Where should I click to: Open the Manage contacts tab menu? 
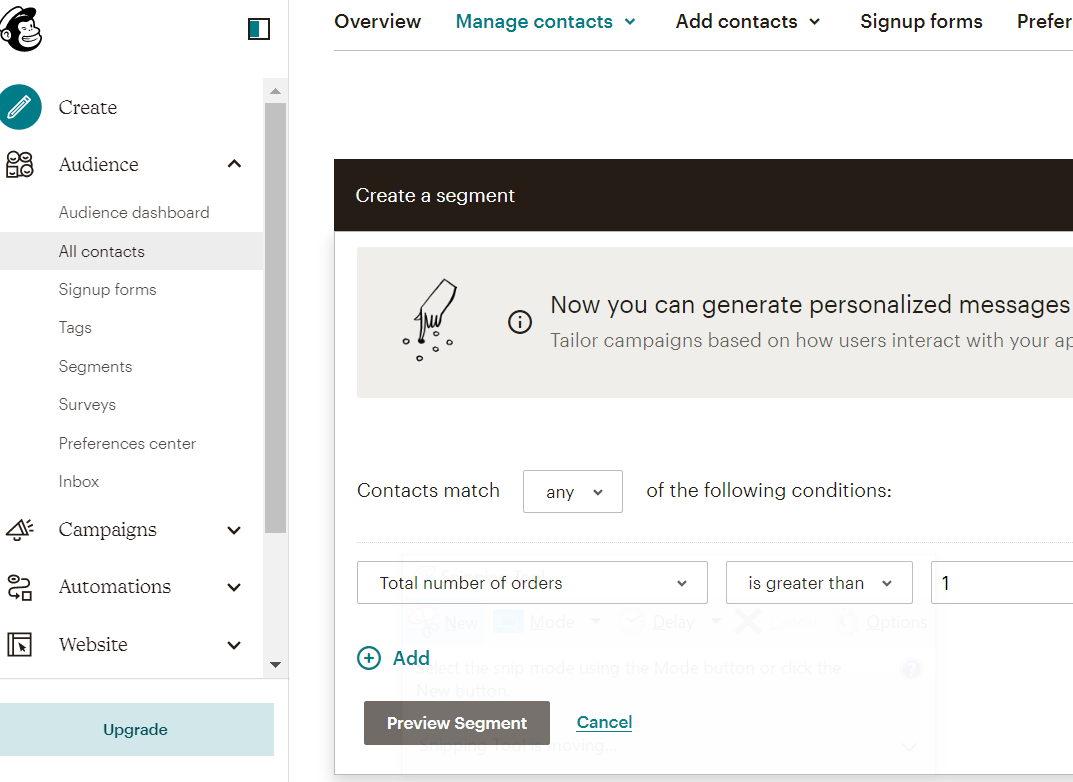(x=545, y=22)
